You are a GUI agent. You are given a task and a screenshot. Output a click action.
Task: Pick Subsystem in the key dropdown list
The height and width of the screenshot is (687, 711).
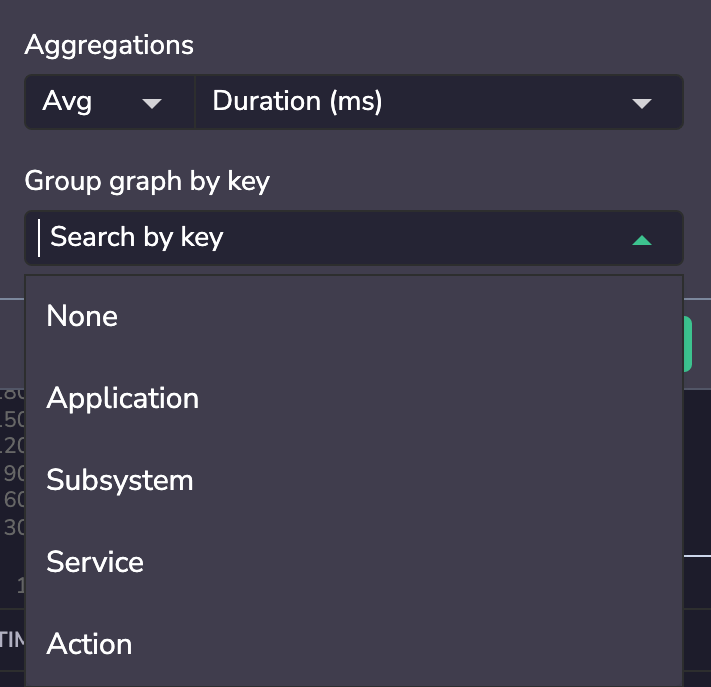coord(354,480)
